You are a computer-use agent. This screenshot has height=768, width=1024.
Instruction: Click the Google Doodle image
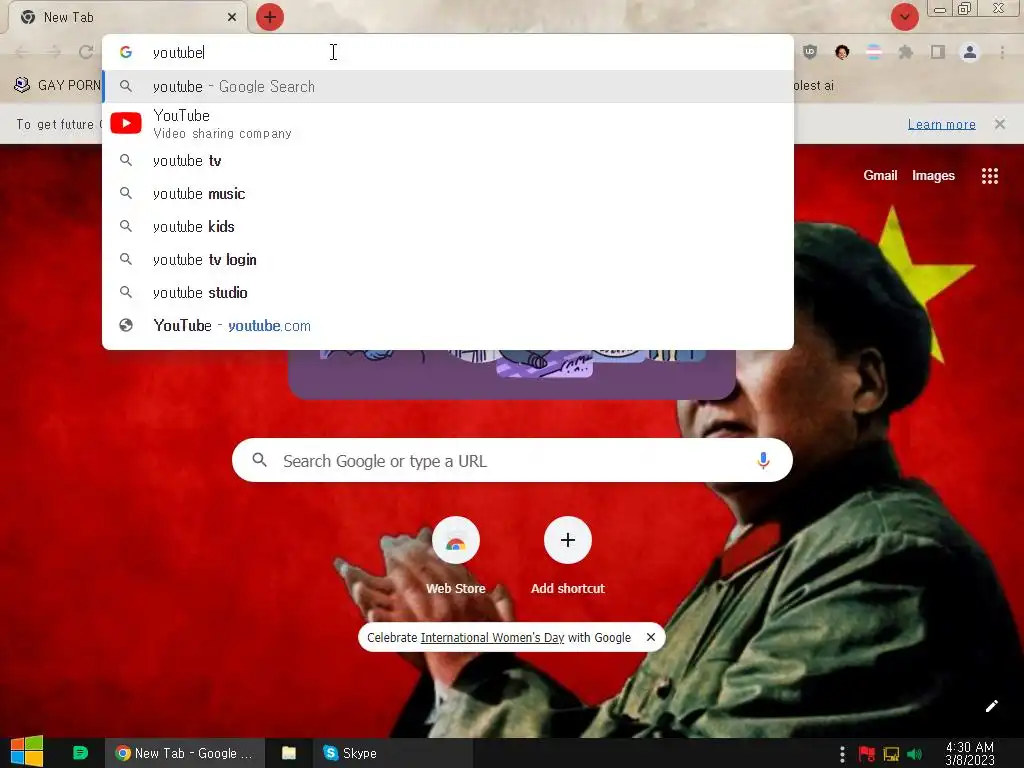click(x=512, y=374)
